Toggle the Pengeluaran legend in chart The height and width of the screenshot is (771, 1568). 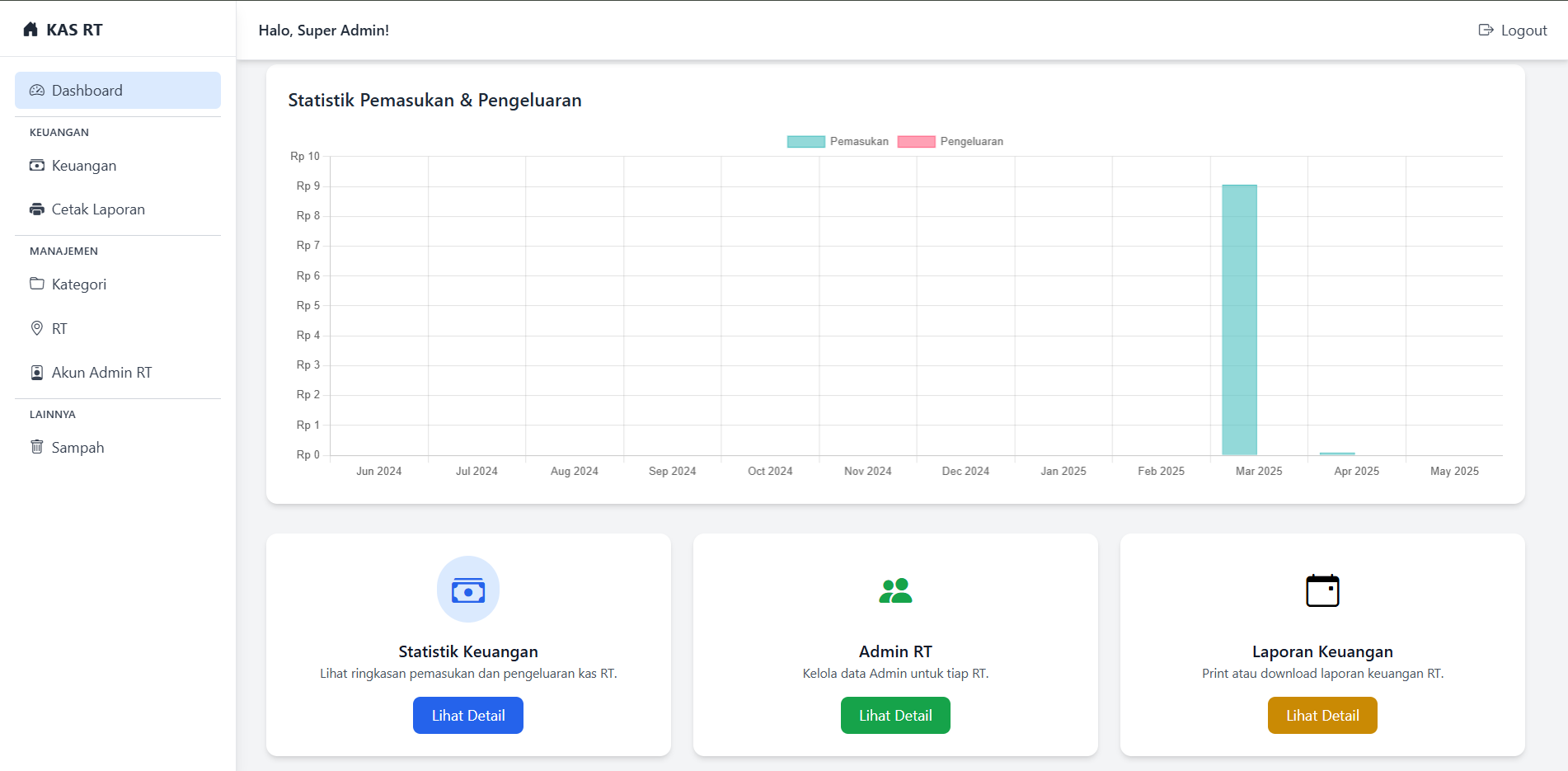pyautogui.click(x=951, y=142)
